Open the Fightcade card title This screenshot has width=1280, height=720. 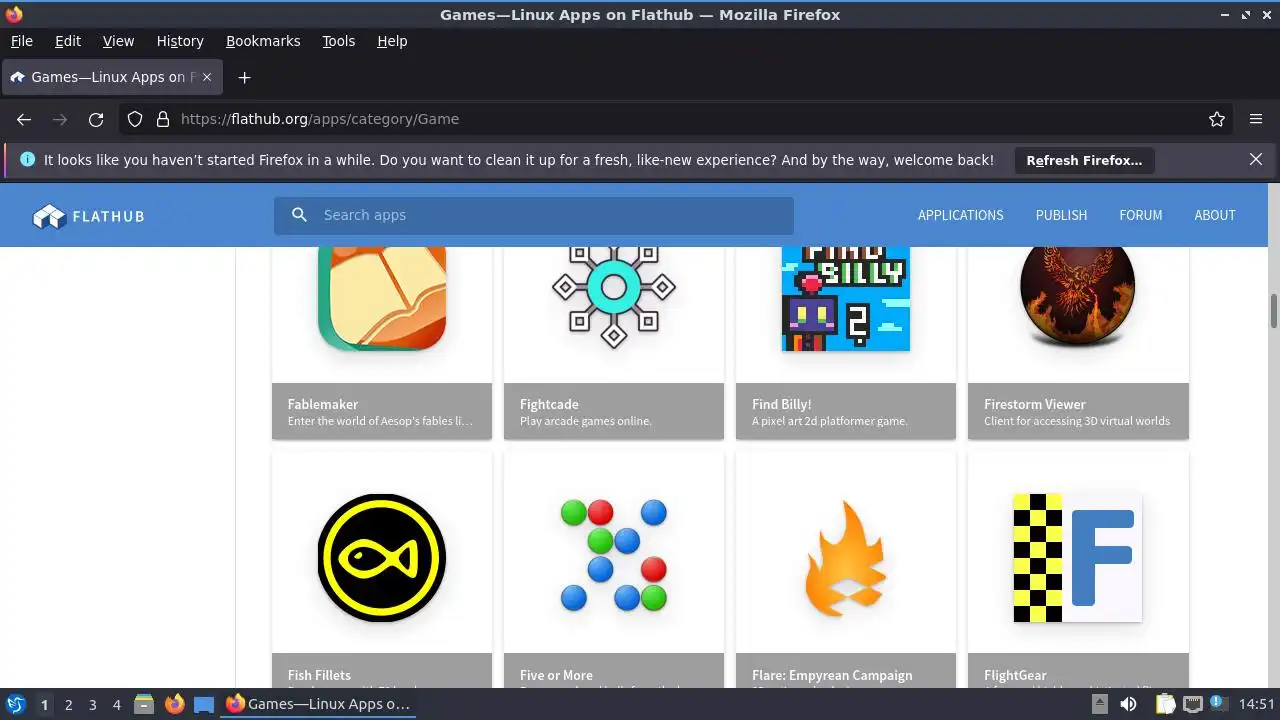(x=549, y=404)
